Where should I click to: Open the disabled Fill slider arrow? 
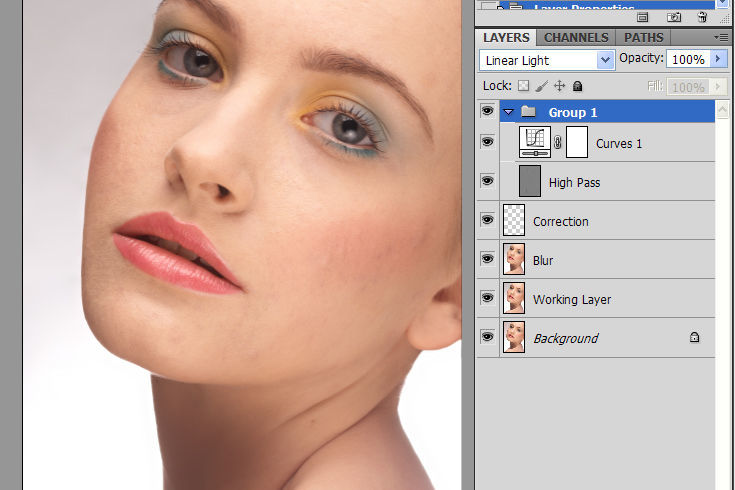tap(718, 87)
